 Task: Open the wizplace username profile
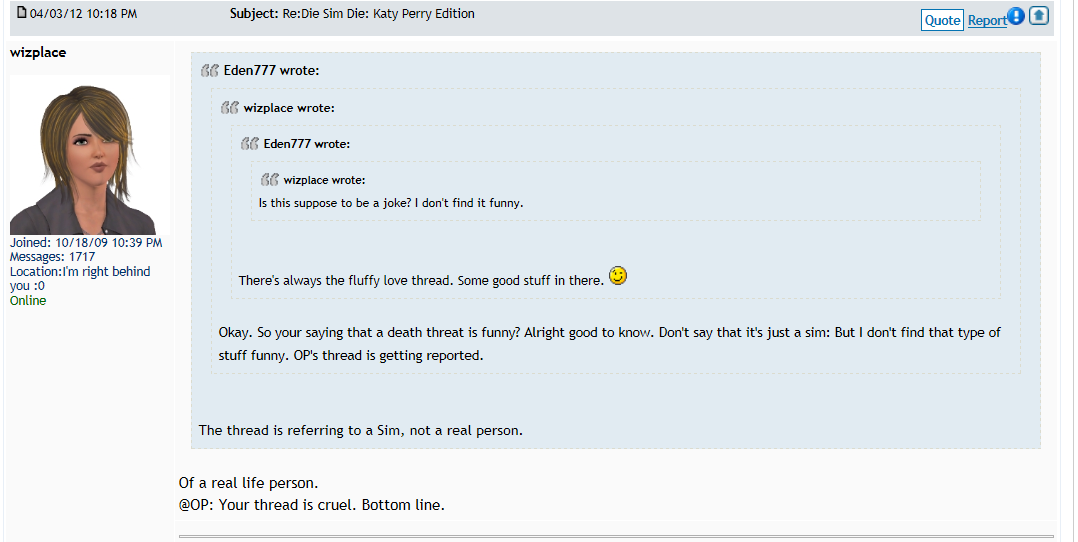38,52
